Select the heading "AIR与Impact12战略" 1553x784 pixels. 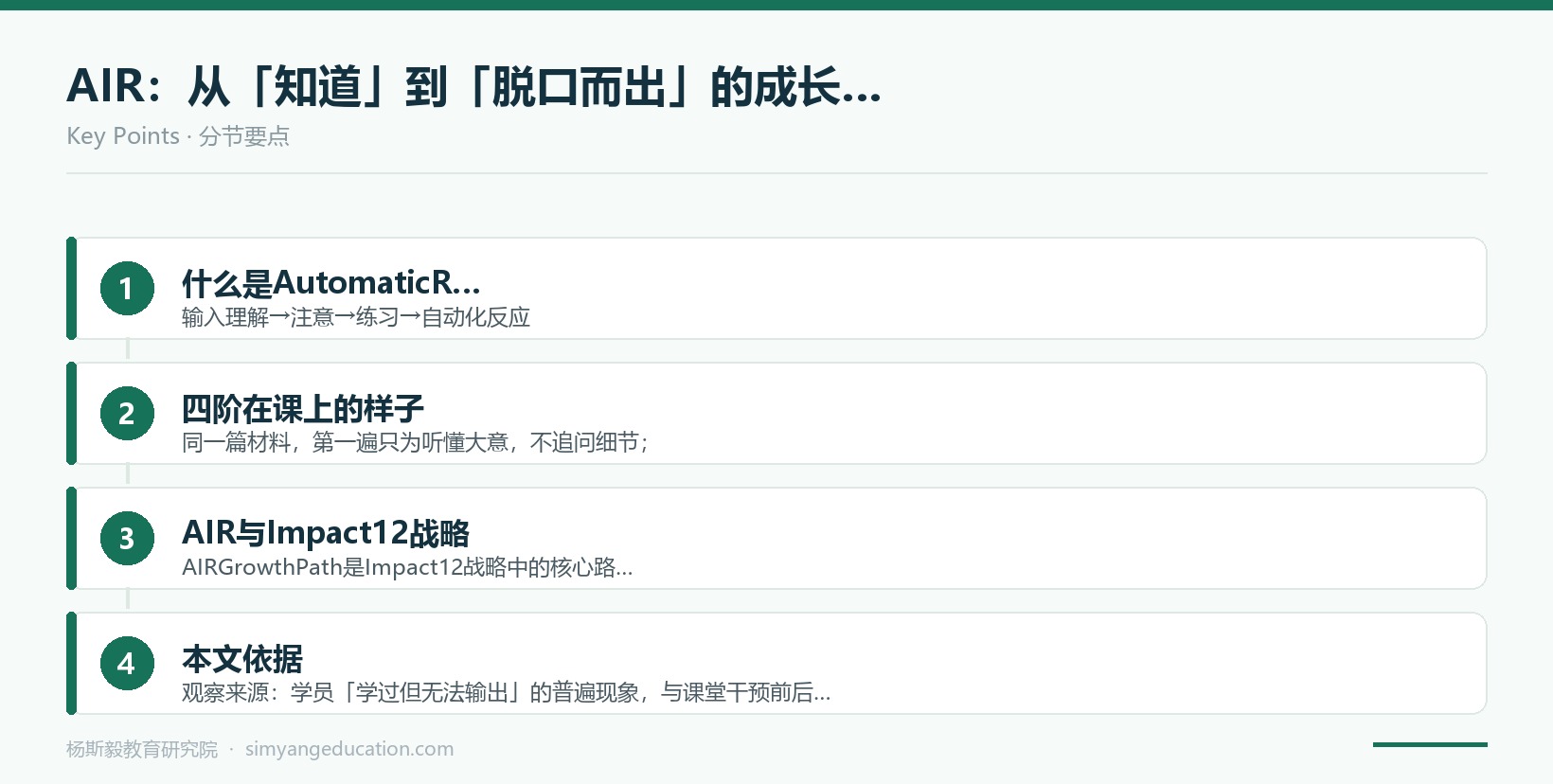coord(326,533)
